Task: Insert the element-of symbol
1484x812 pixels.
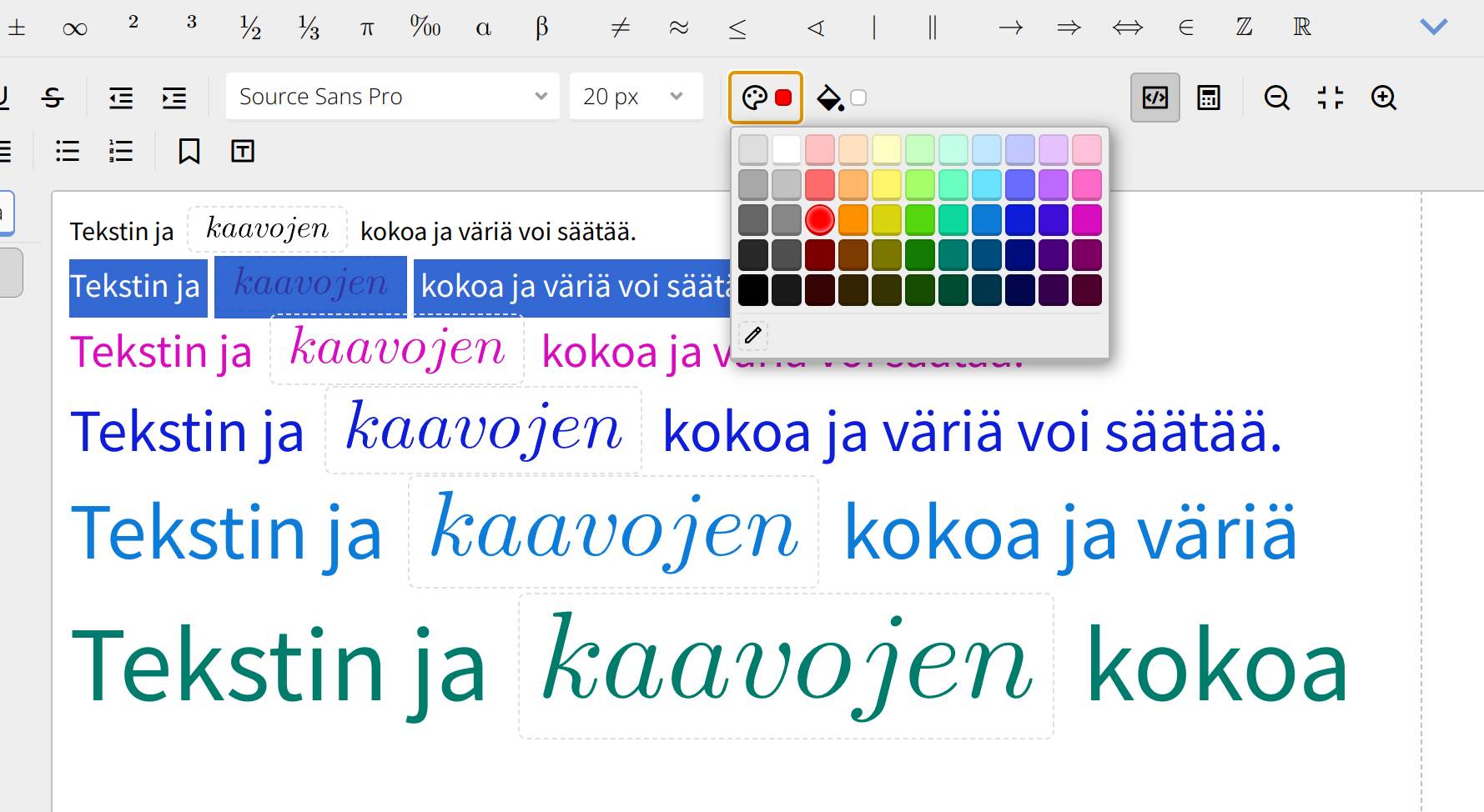Action: 1186,28
